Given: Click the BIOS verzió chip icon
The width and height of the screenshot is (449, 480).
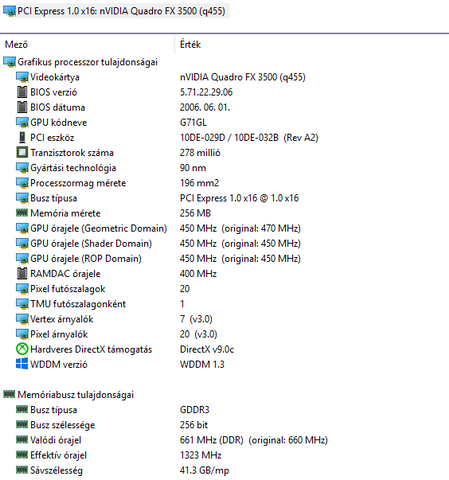Looking at the screenshot, I should point(22,92).
